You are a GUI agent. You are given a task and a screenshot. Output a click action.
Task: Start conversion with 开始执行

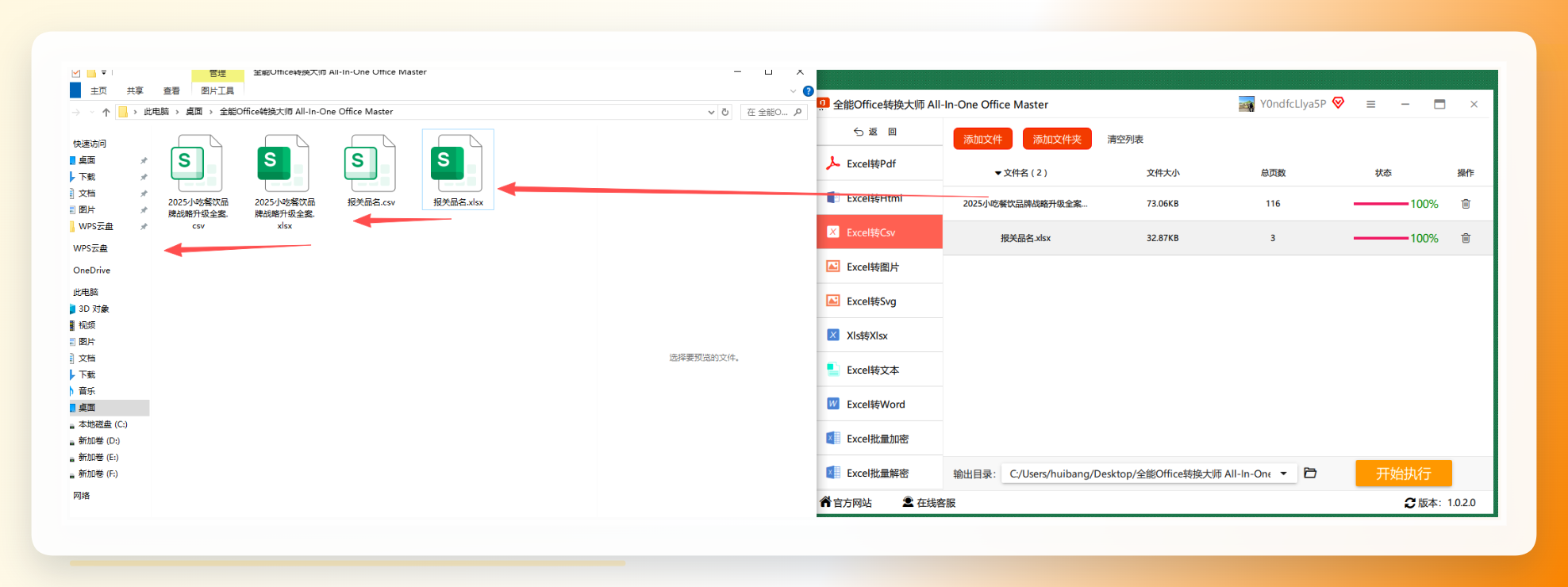coord(1404,474)
